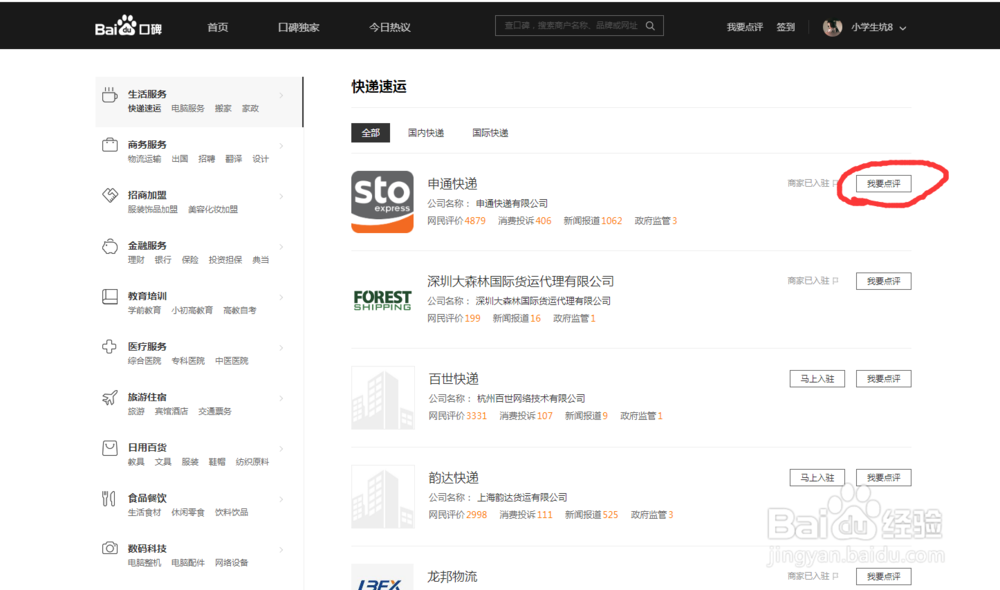1000x590 pixels.
Task: Click 物流运输 under 商务服务
Action: (x=145, y=159)
